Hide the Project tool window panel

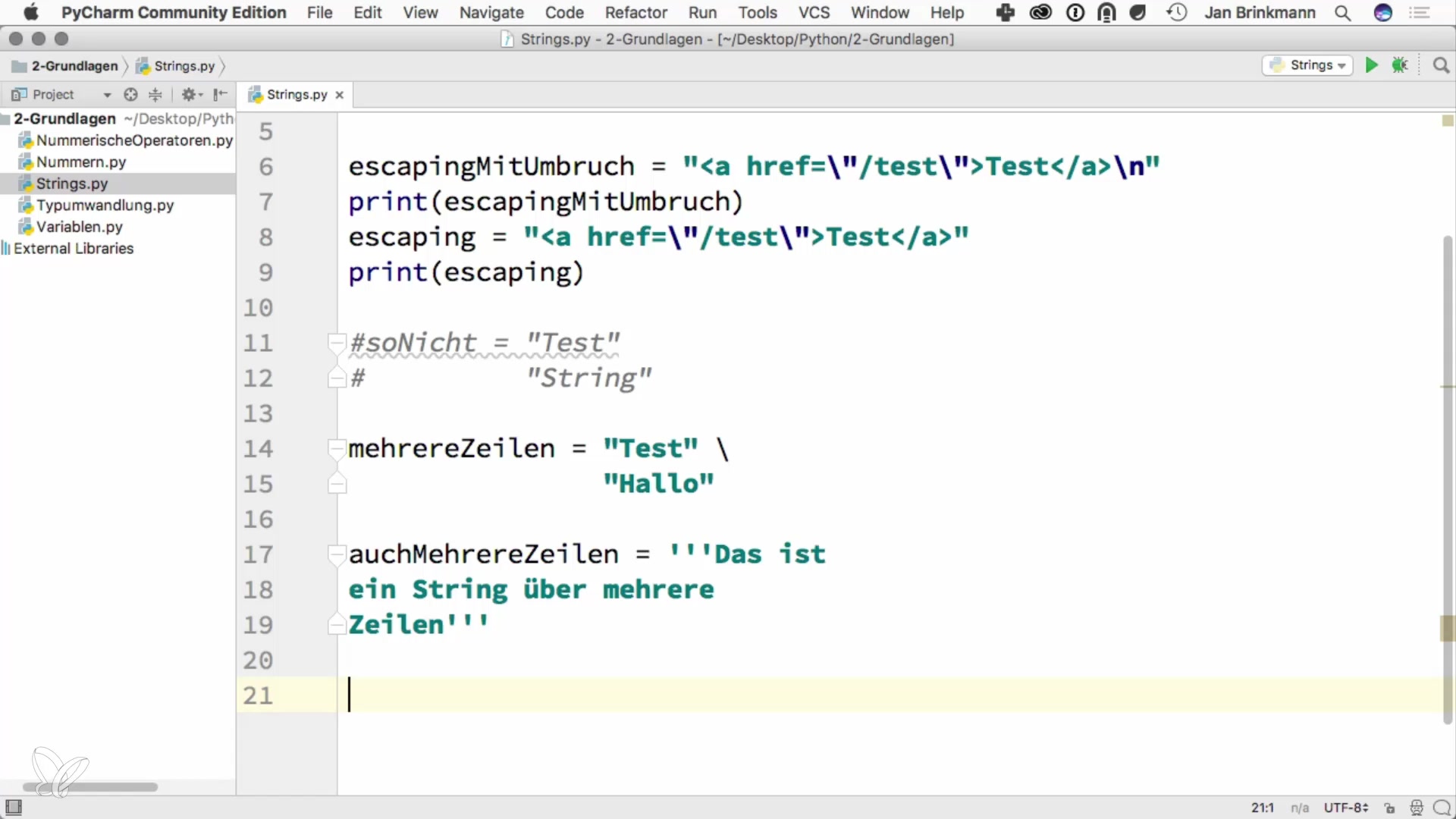tap(220, 95)
